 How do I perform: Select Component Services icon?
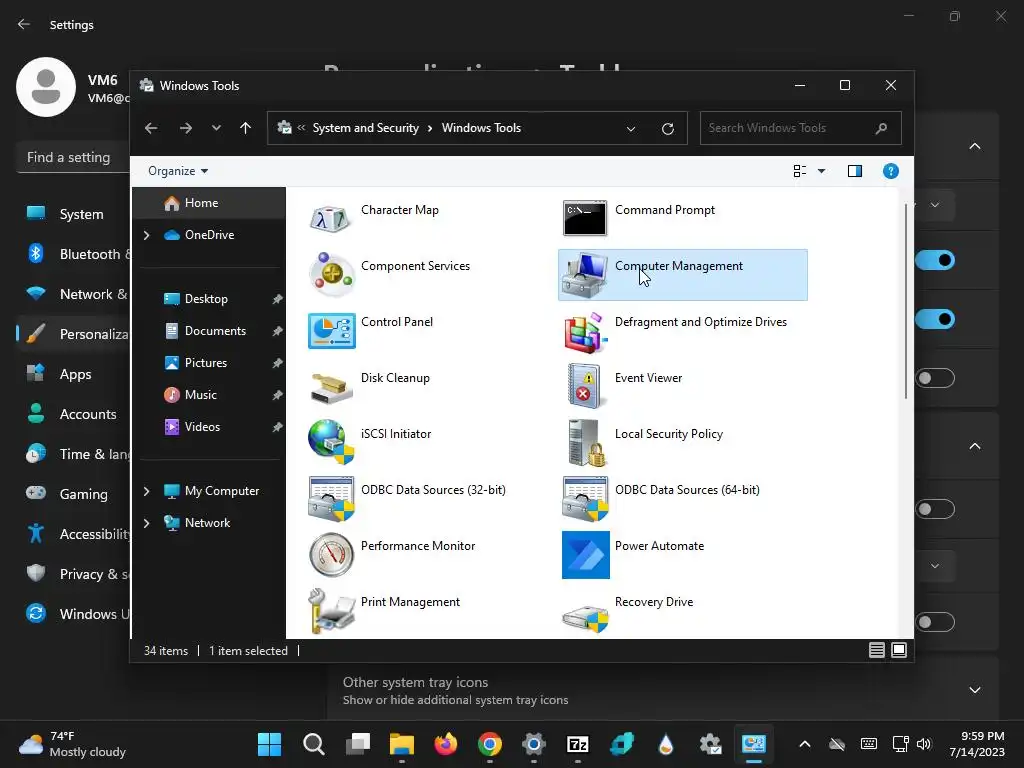pyautogui.click(x=331, y=274)
